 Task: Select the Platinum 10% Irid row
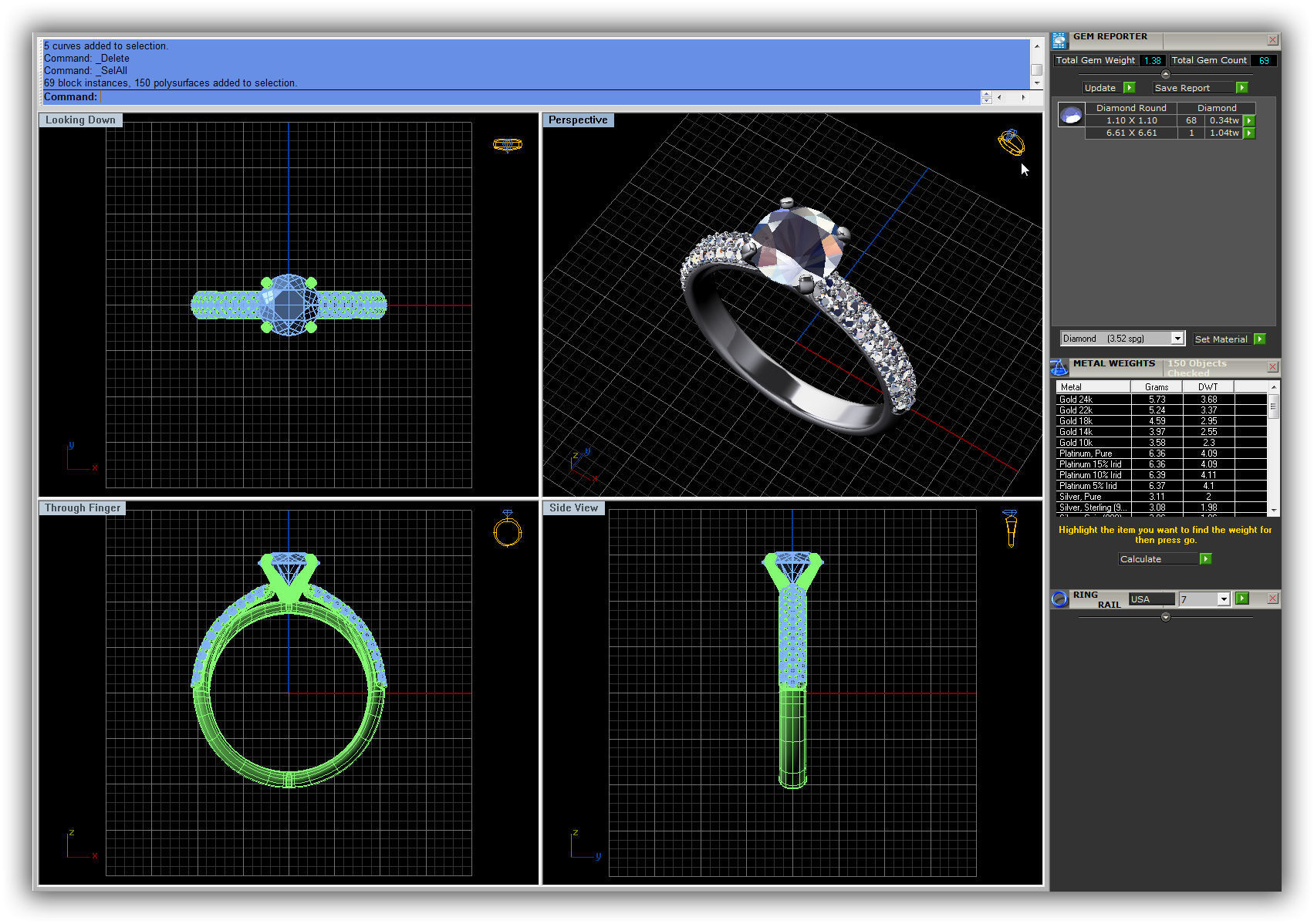(x=1161, y=475)
